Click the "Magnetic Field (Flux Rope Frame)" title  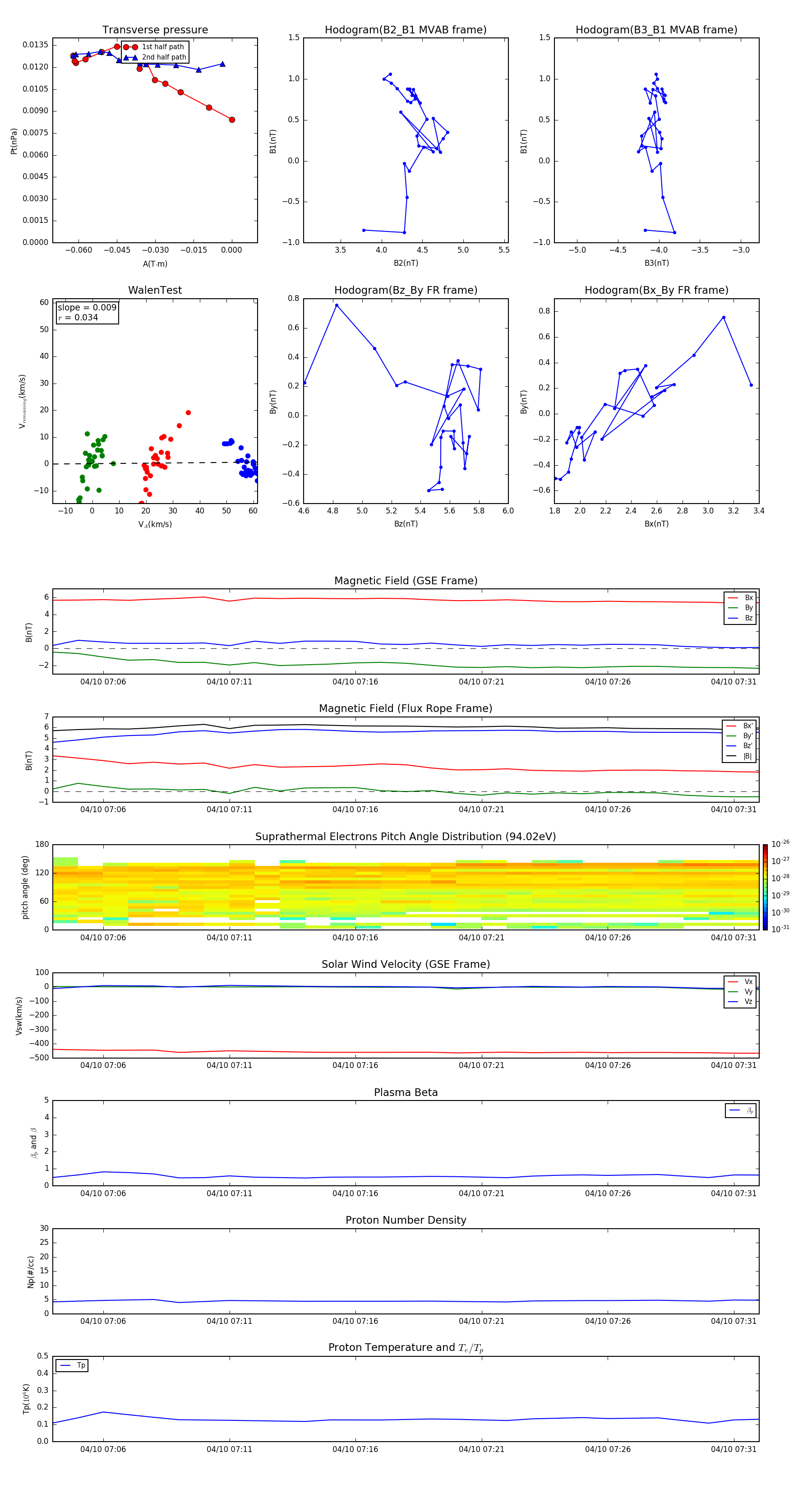(x=406, y=709)
